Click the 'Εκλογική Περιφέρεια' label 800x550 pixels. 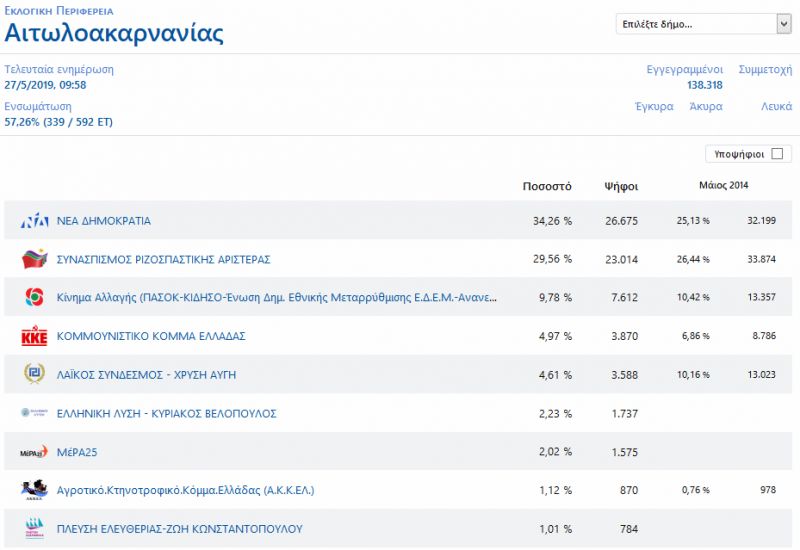59,11
